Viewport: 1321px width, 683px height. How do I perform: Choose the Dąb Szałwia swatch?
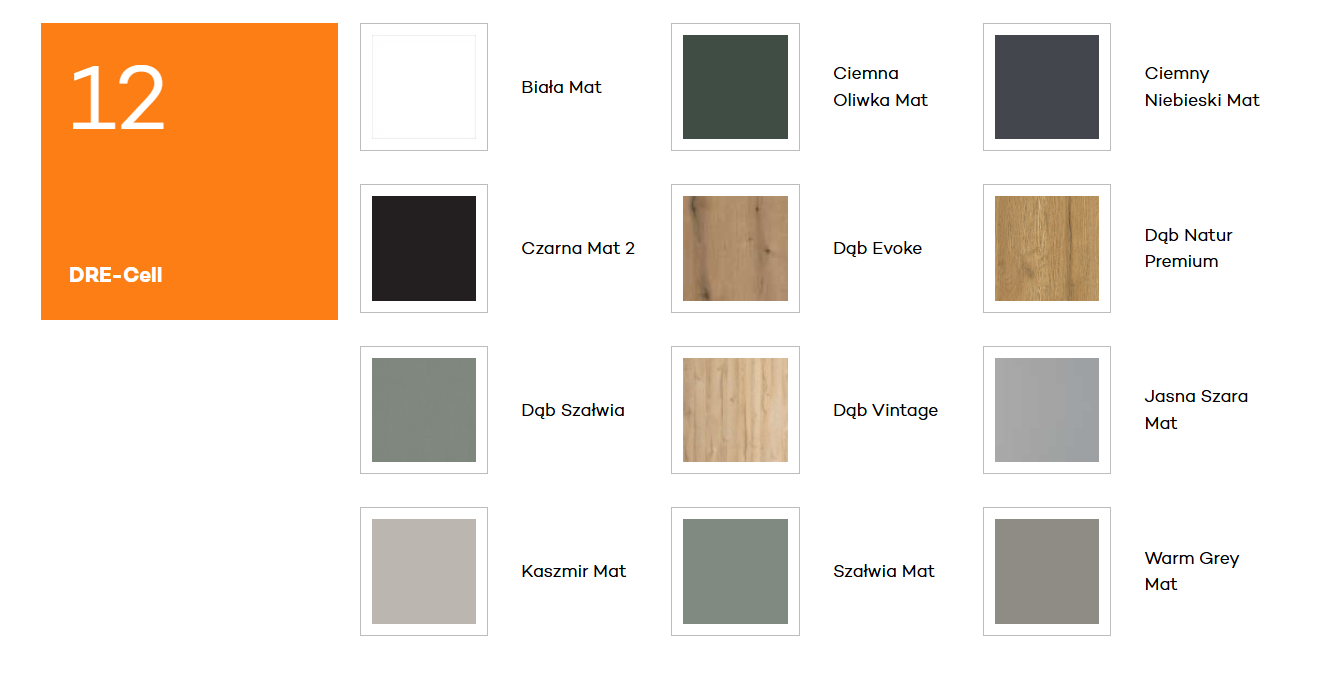coord(424,410)
